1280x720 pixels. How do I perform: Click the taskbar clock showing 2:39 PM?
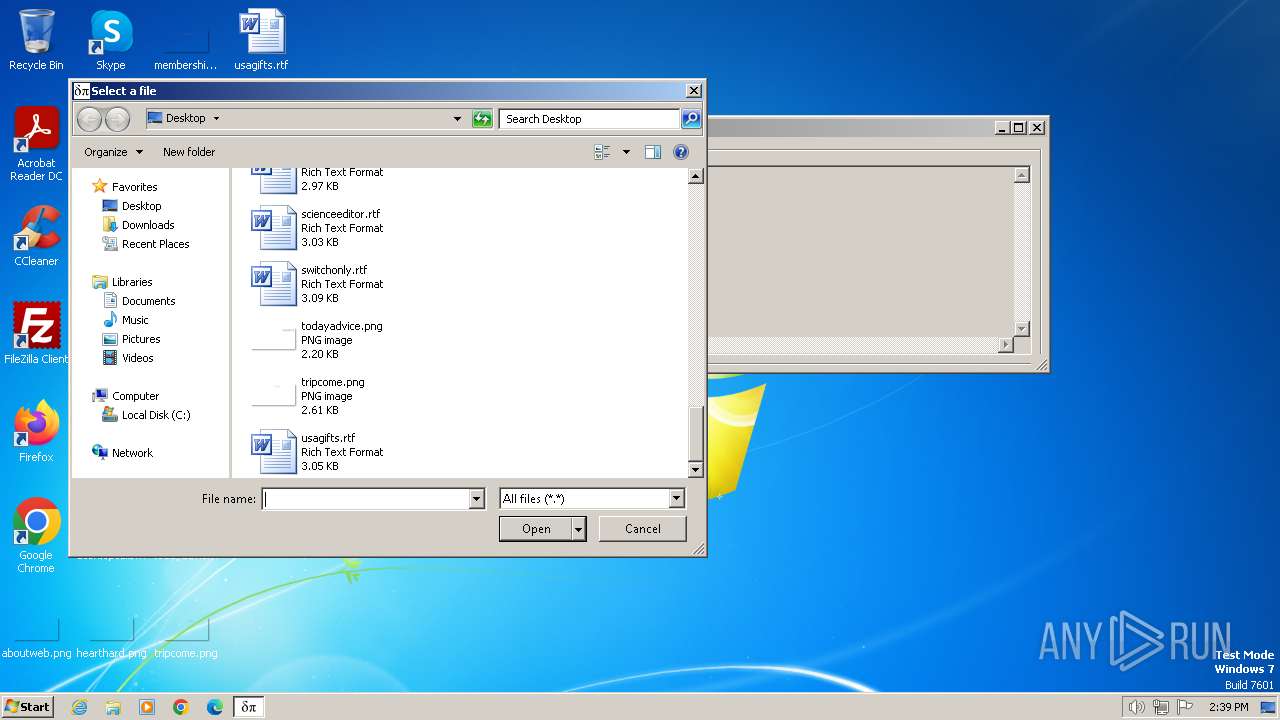click(x=1229, y=707)
